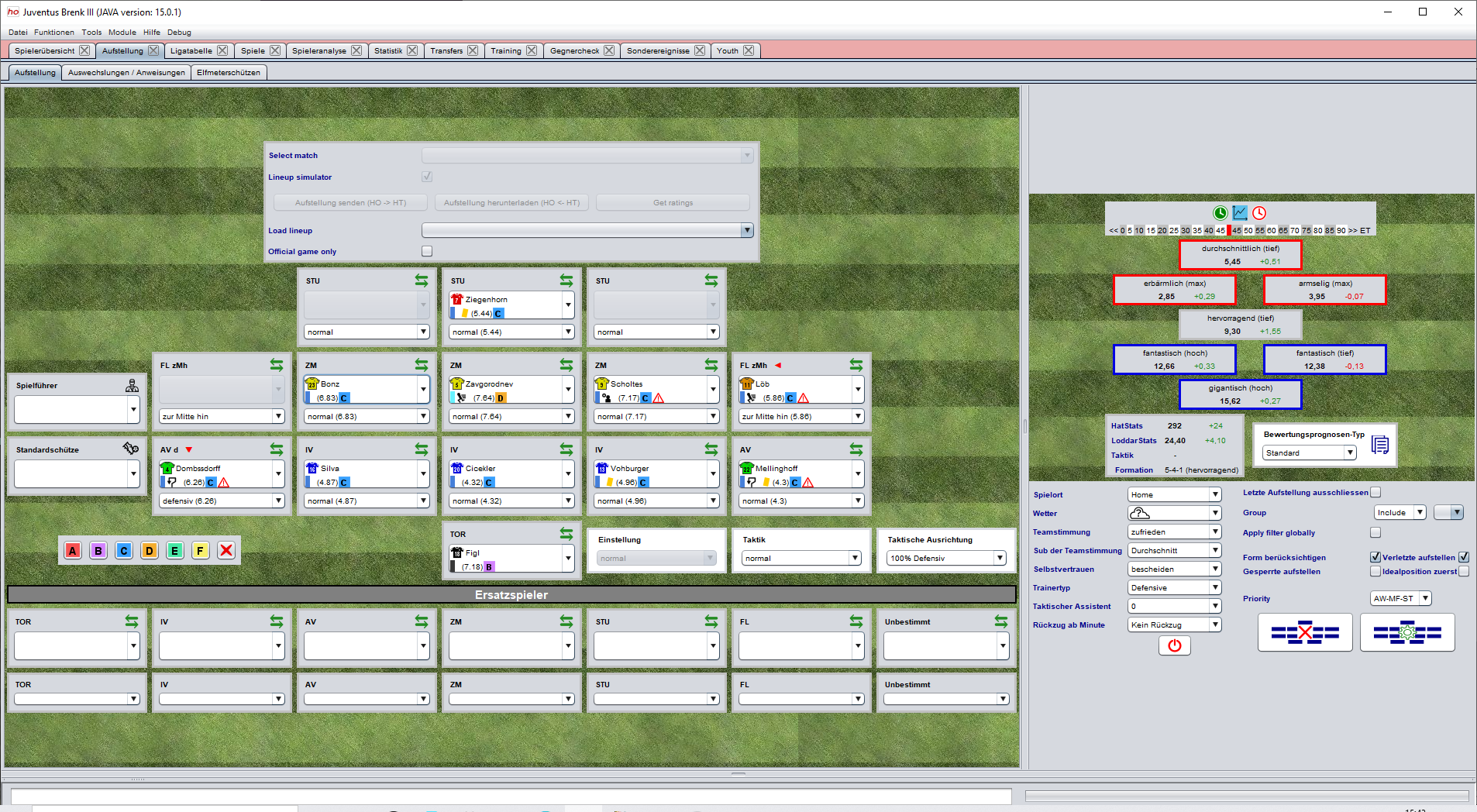
Task: Click the warning triangle next to Mellinghoff
Action: pos(807,483)
